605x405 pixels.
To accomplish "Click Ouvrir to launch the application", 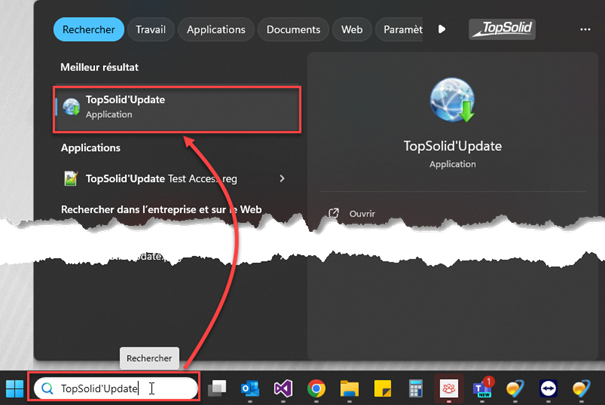I will pyautogui.click(x=361, y=213).
